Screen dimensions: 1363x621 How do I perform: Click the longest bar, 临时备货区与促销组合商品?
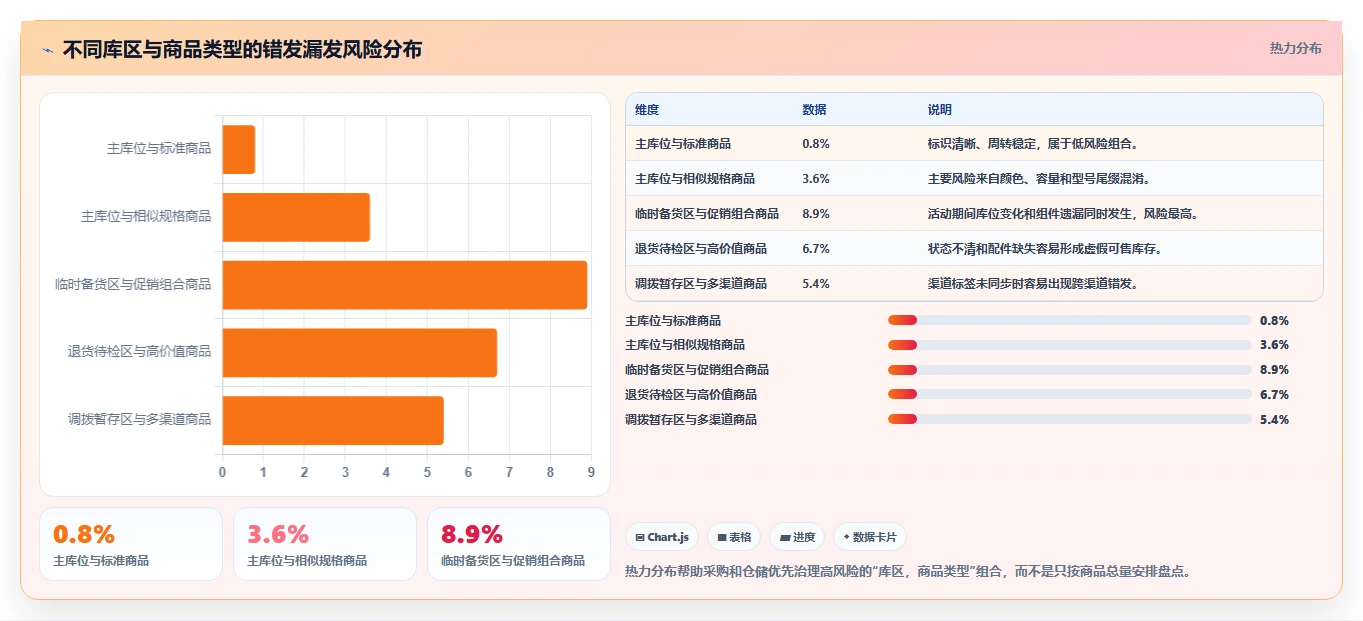pos(405,285)
